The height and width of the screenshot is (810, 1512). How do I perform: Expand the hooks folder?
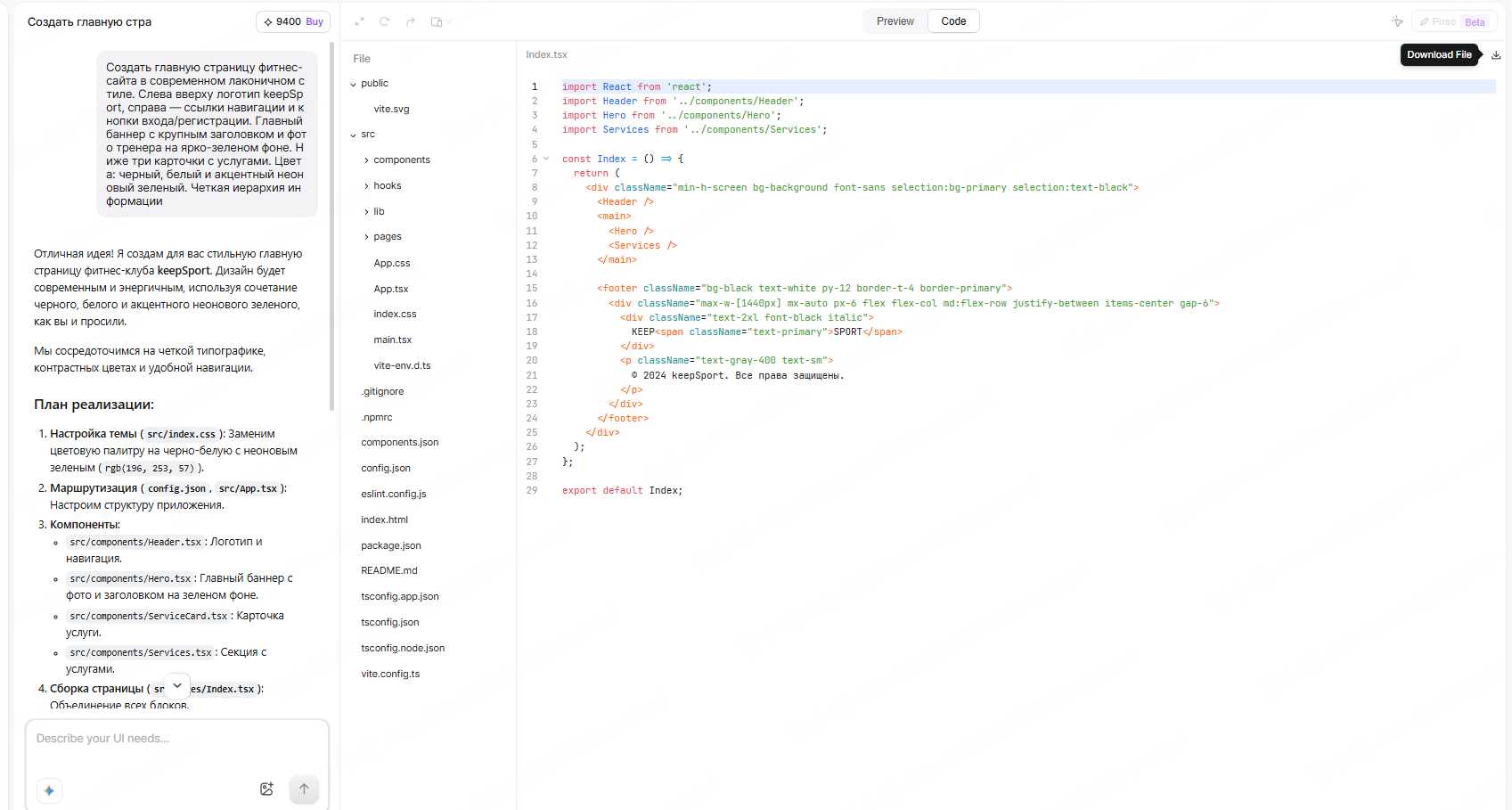(x=366, y=186)
